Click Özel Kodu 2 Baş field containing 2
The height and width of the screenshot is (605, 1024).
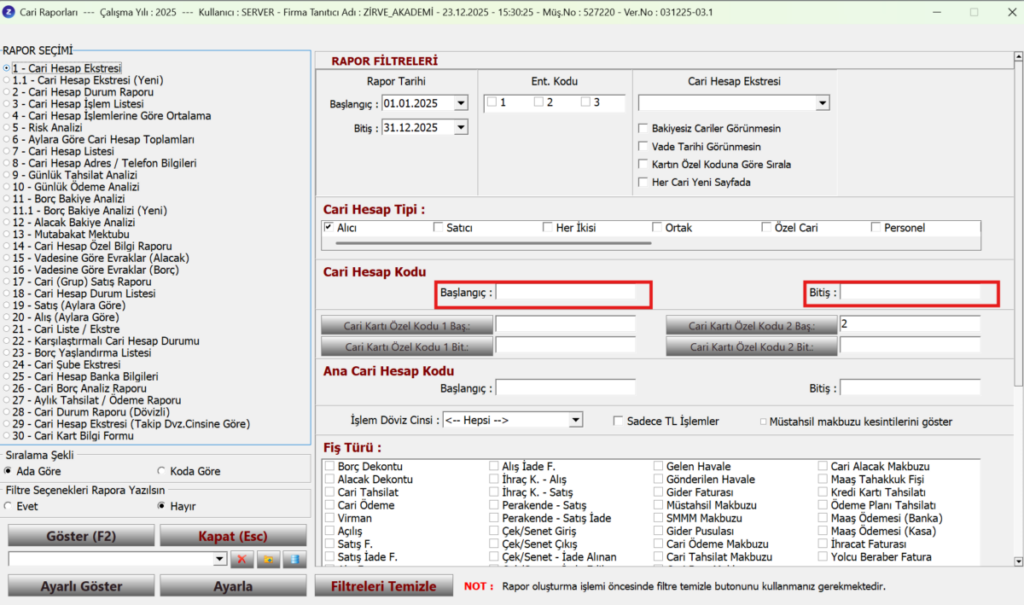click(910, 324)
